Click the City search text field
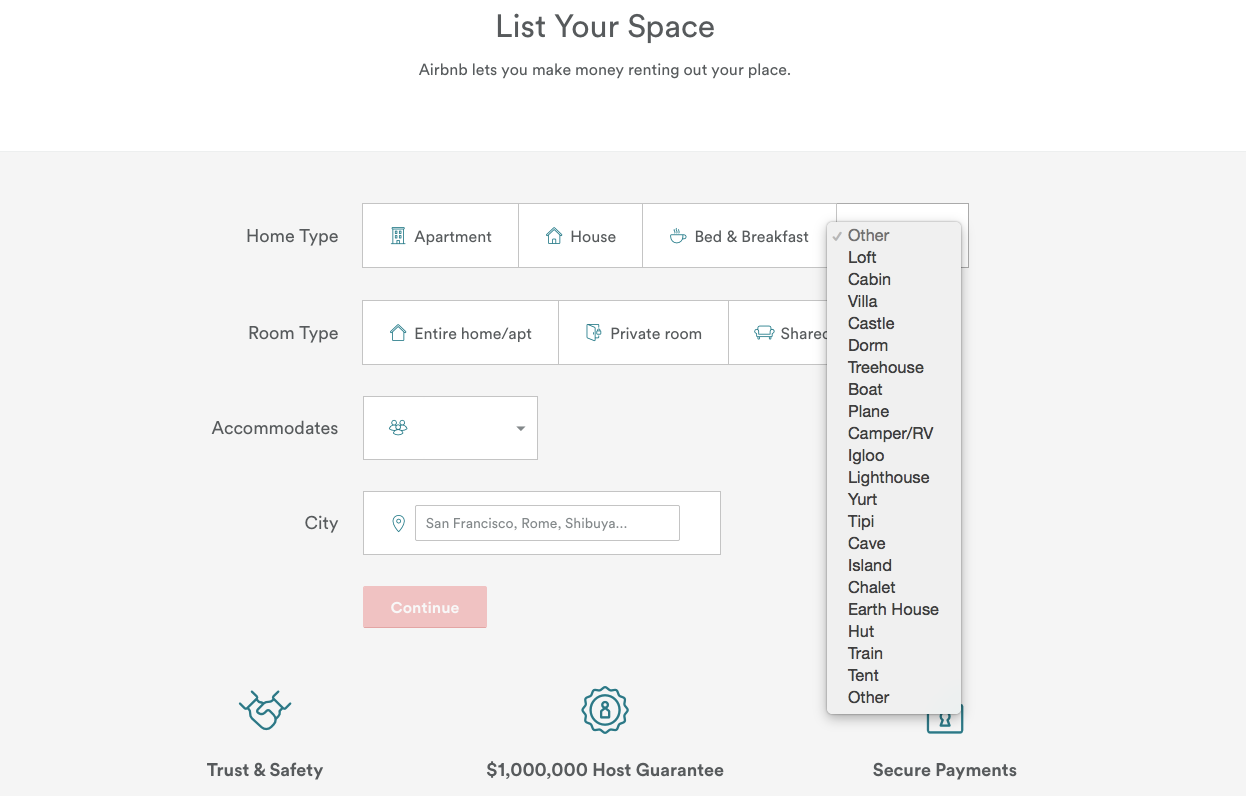The width and height of the screenshot is (1246, 796). 547,523
